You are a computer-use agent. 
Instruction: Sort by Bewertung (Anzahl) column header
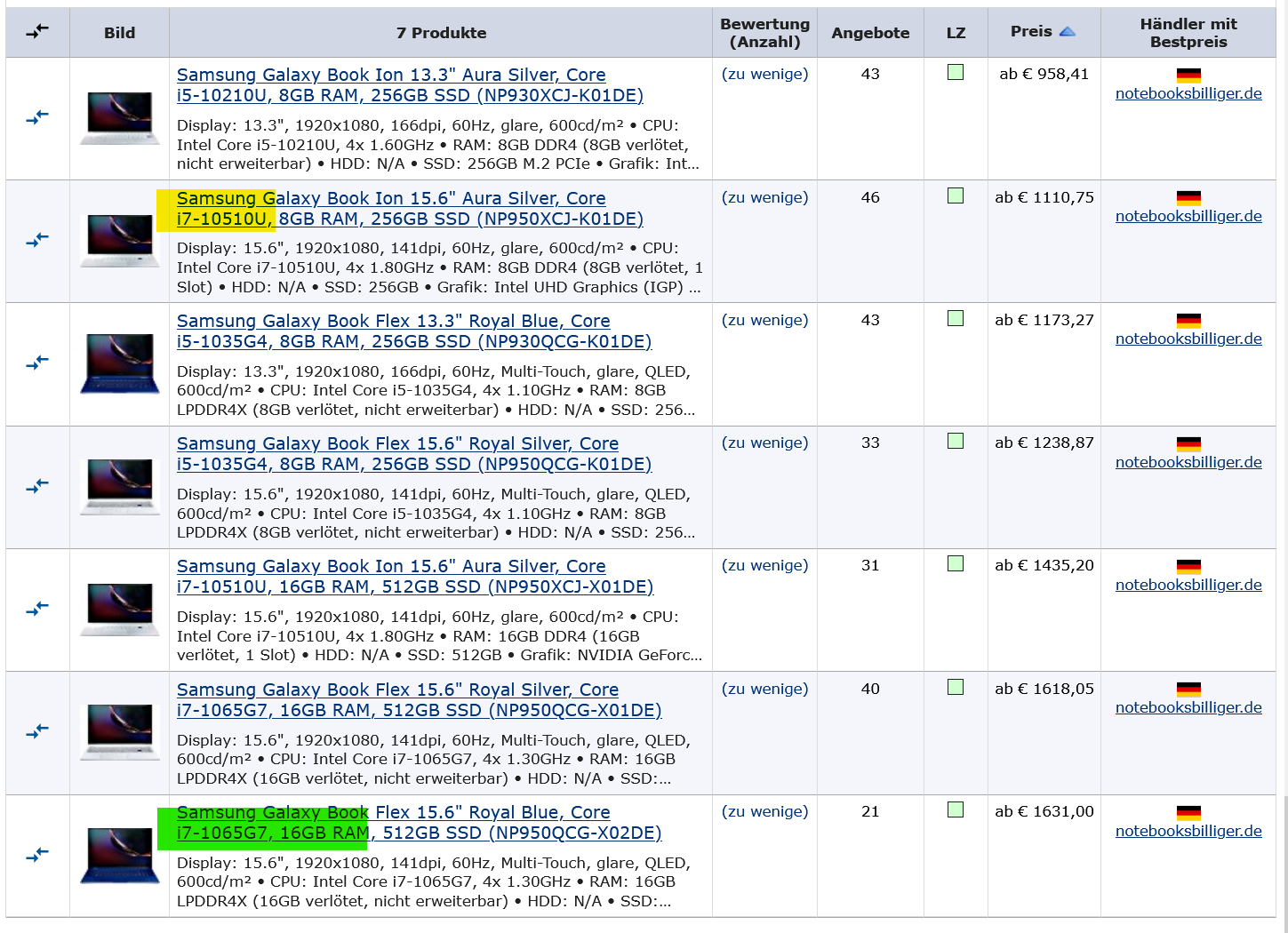tap(764, 33)
